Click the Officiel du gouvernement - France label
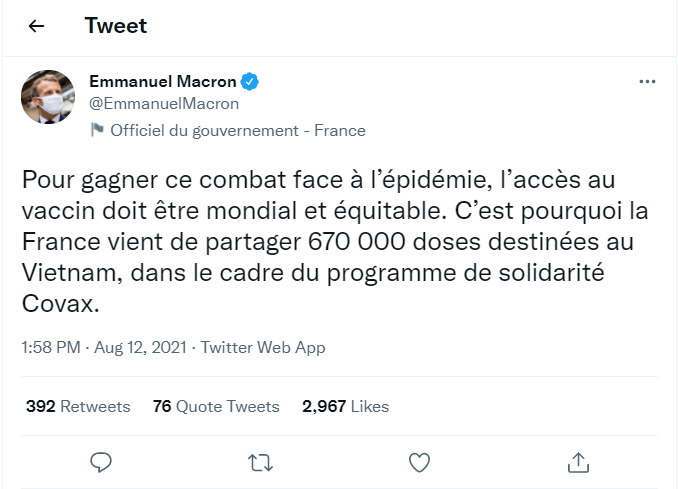The height and width of the screenshot is (489, 678). [238, 130]
